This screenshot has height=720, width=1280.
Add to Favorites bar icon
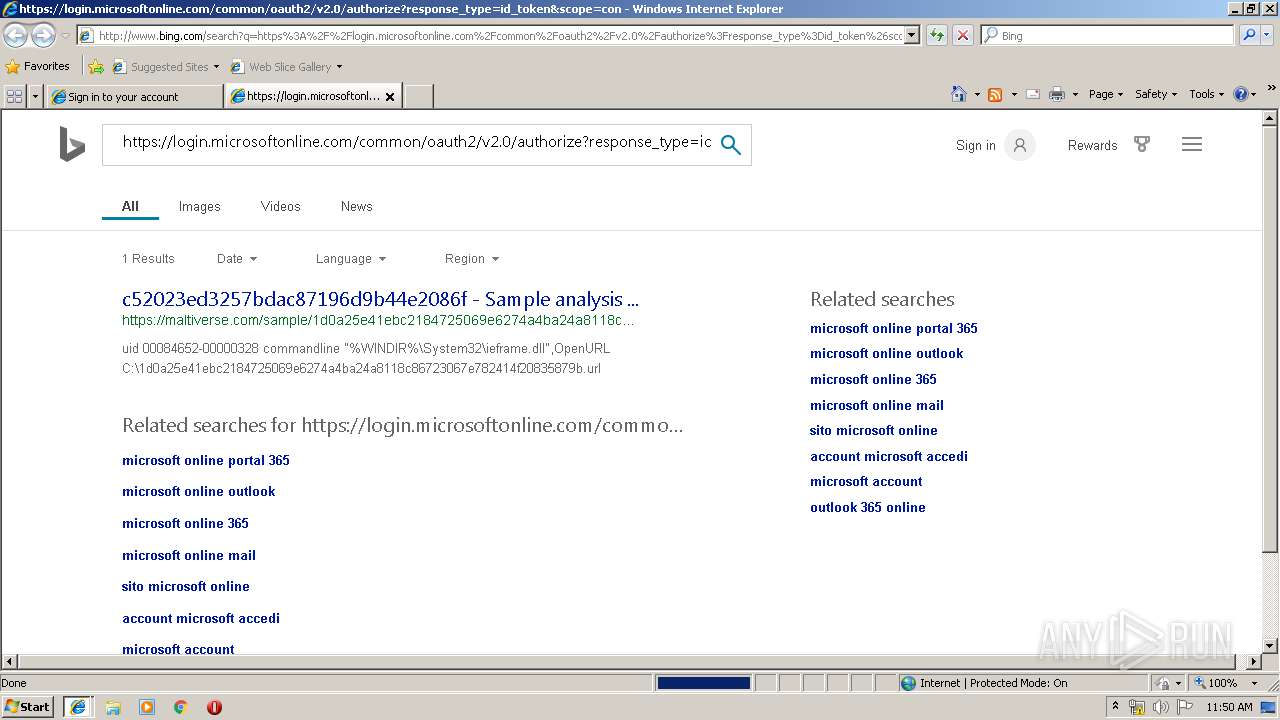click(x=96, y=67)
